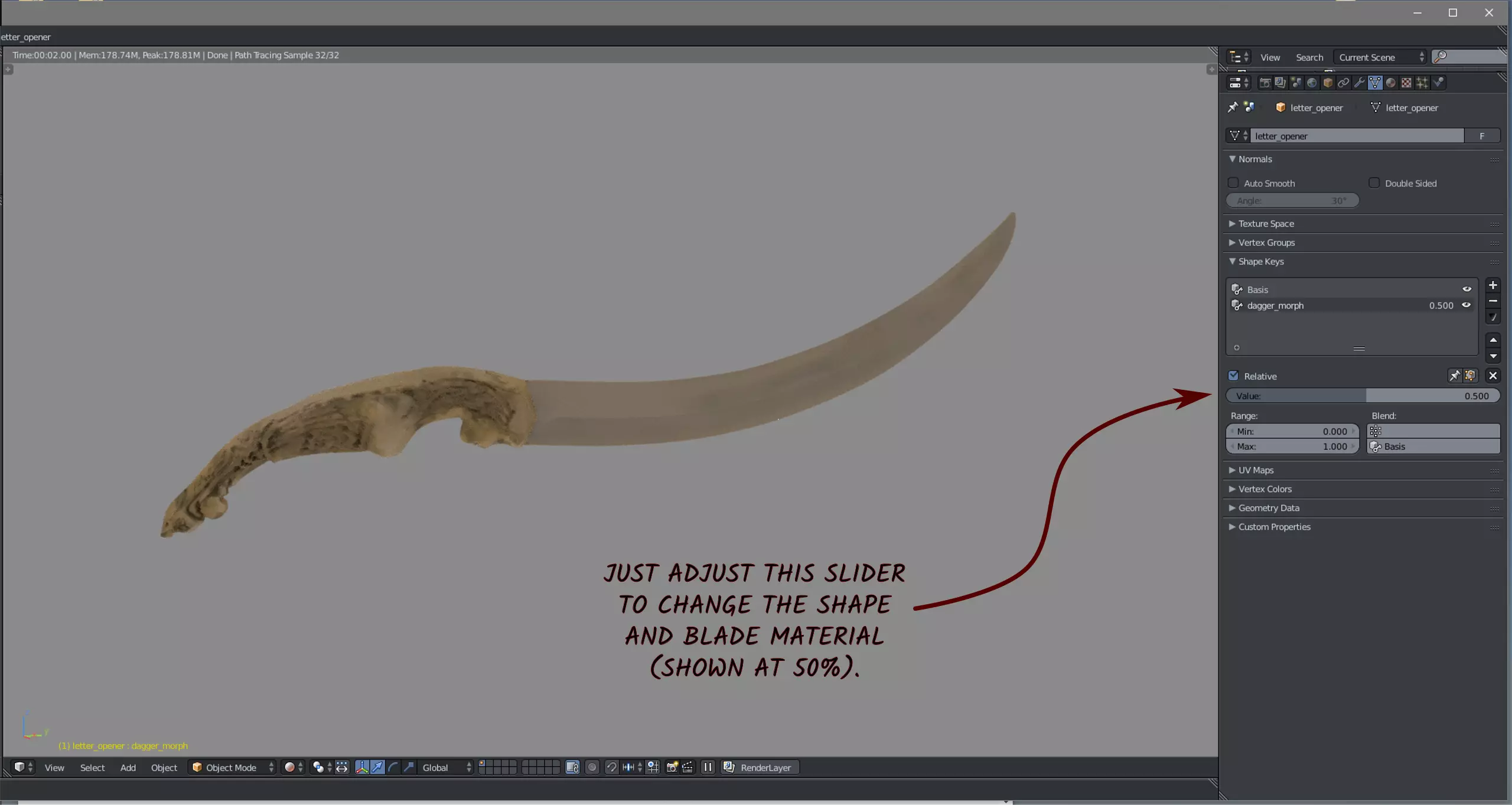Open the Add menu
The height and width of the screenshot is (805, 1512).
(x=128, y=767)
